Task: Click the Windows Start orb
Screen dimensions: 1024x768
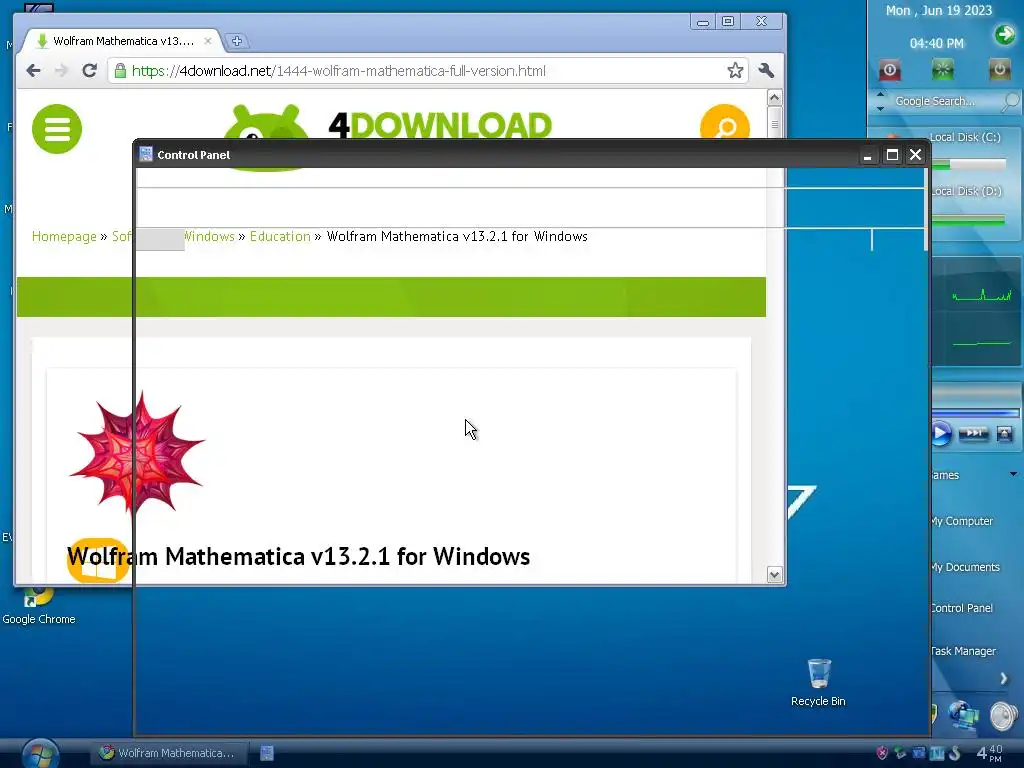Action: 40,753
